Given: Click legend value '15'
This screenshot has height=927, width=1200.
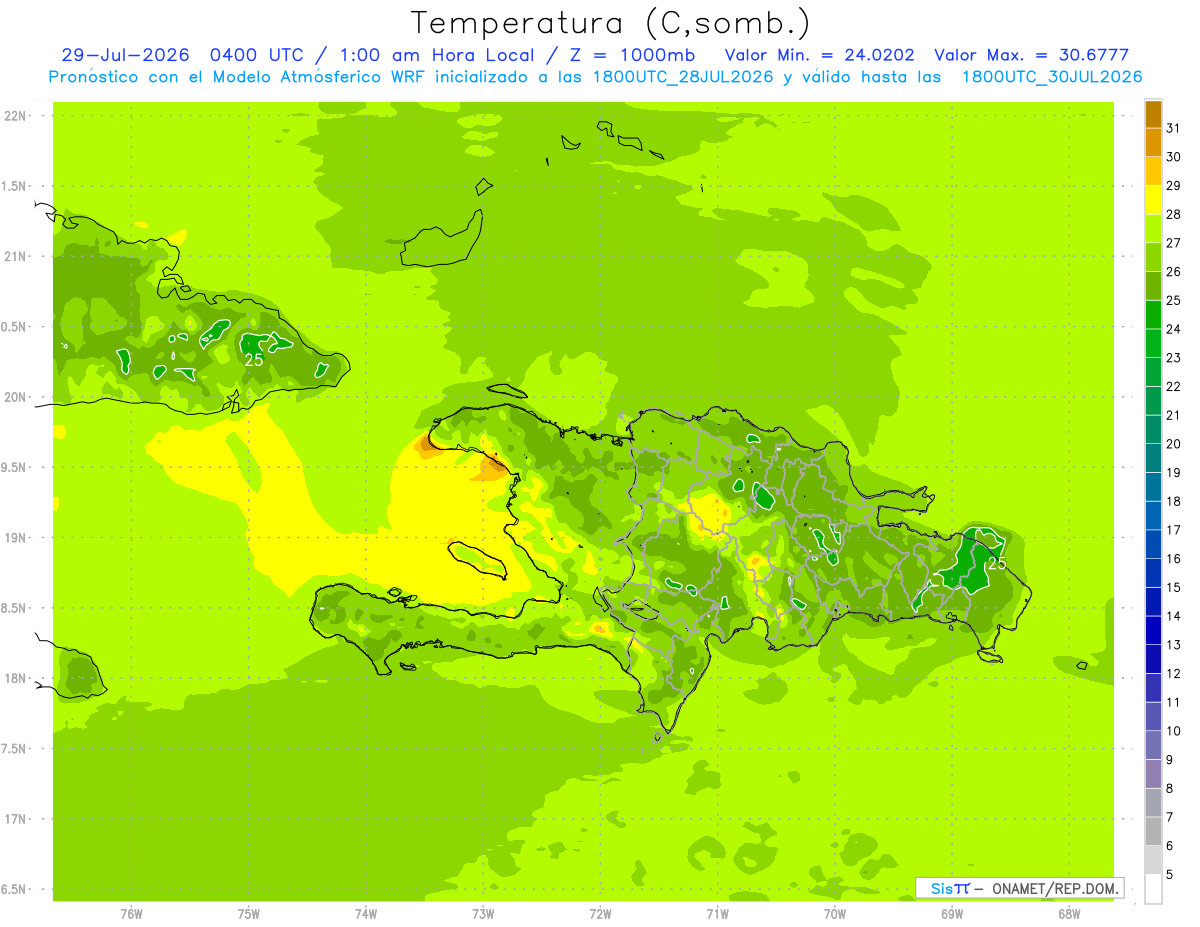Looking at the screenshot, I should (1174, 587).
